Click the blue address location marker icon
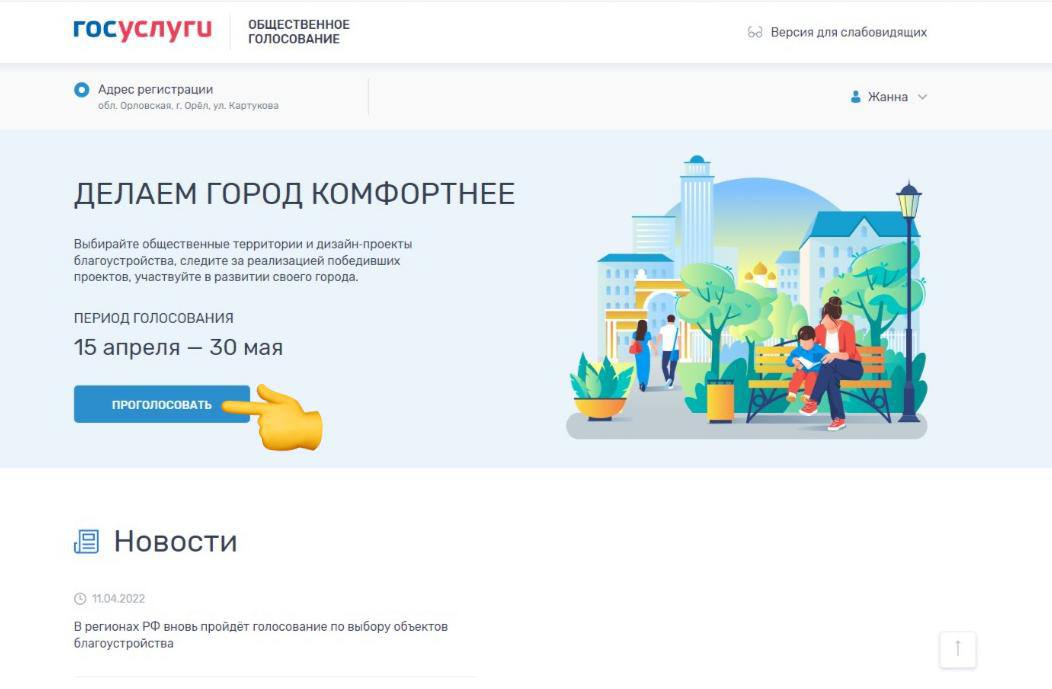 [x=82, y=89]
